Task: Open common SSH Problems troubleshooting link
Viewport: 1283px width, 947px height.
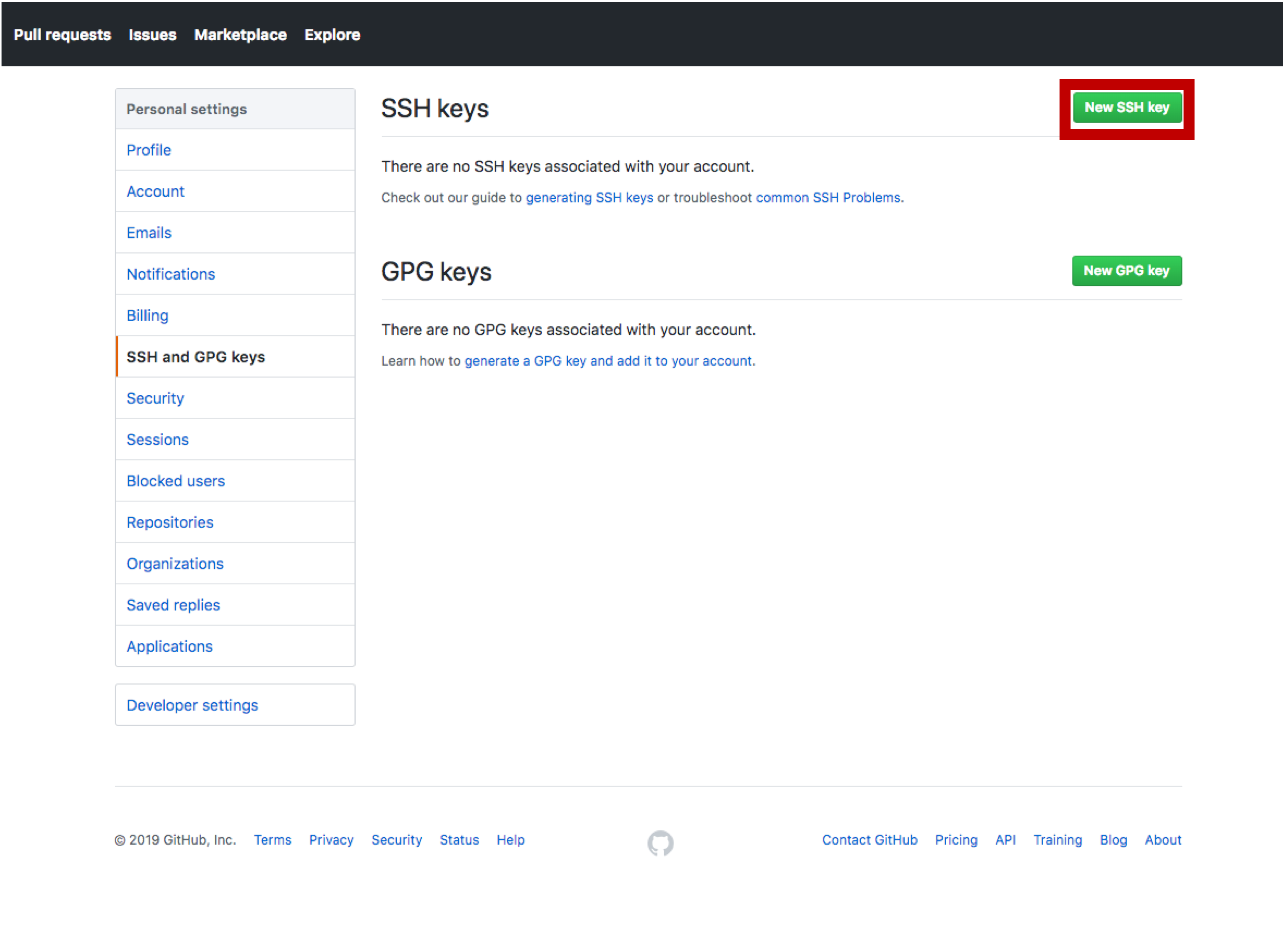Action: click(828, 198)
